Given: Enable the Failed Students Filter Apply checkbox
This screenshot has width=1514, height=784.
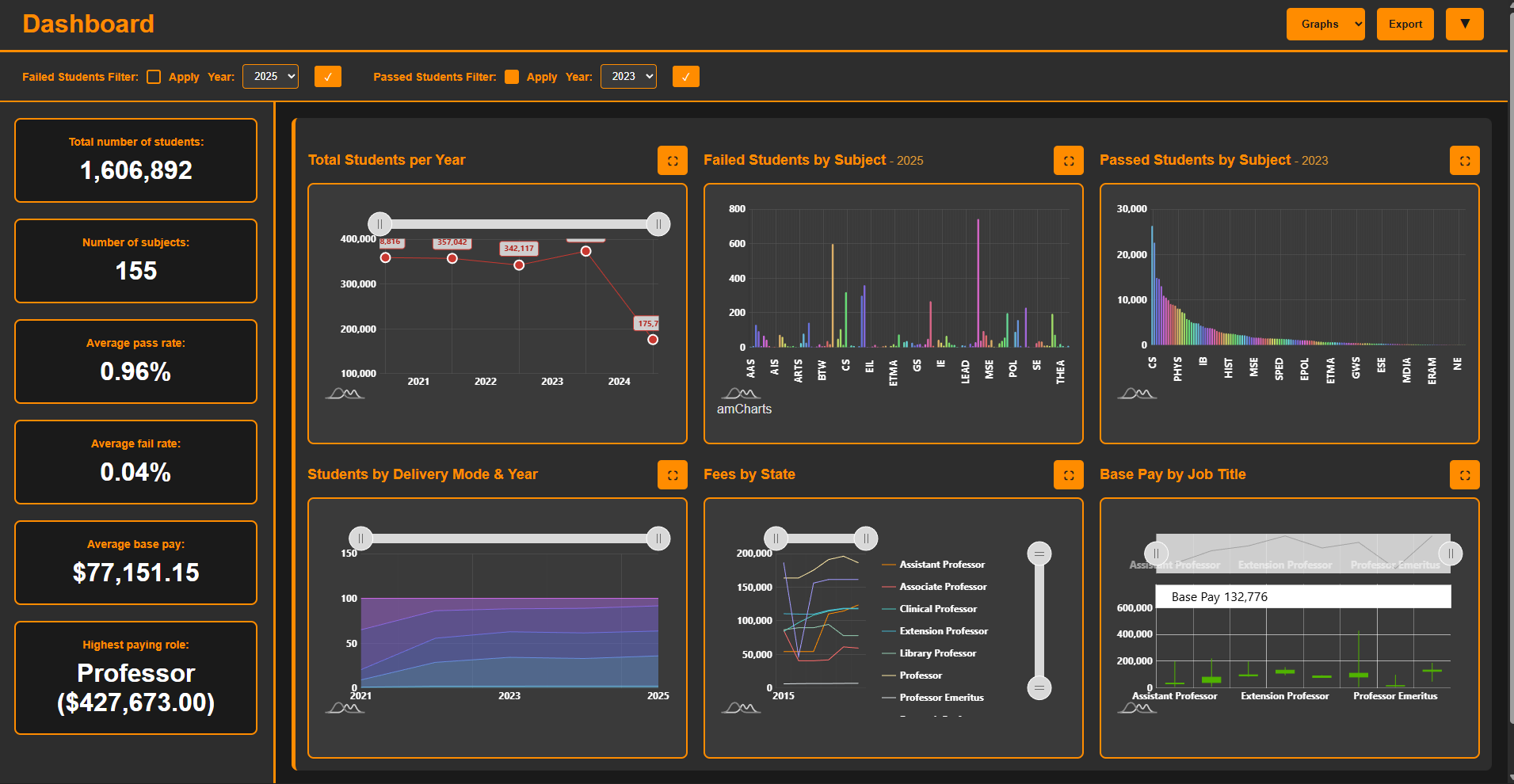Looking at the screenshot, I should tap(154, 77).
